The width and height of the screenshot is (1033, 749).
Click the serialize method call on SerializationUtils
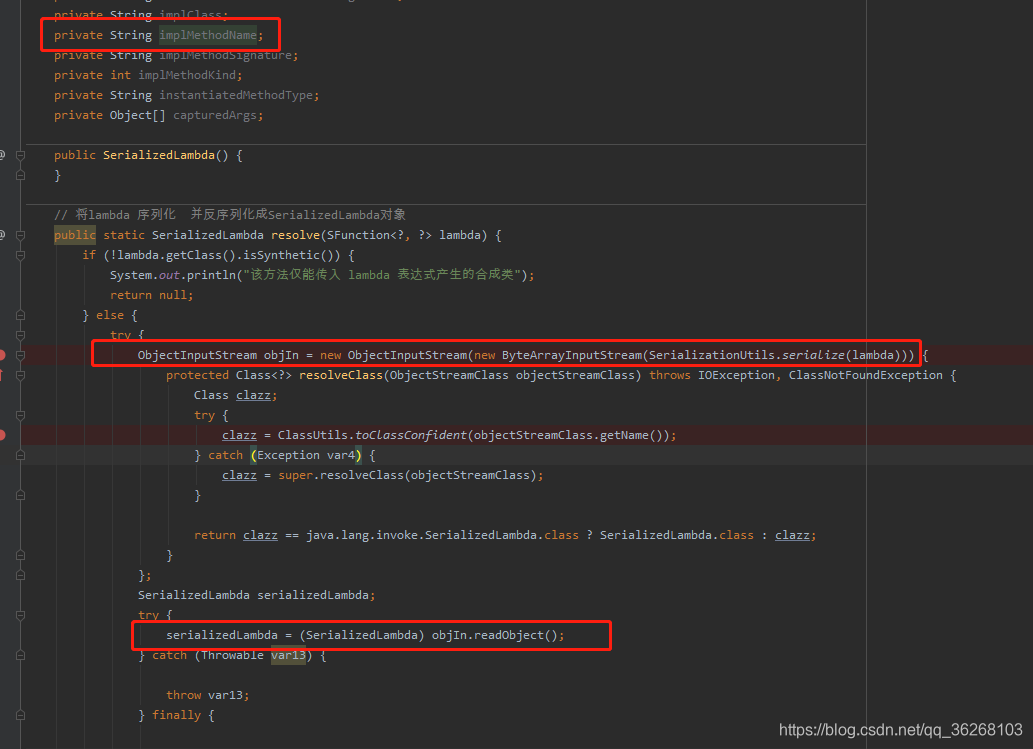coord(799,353)
